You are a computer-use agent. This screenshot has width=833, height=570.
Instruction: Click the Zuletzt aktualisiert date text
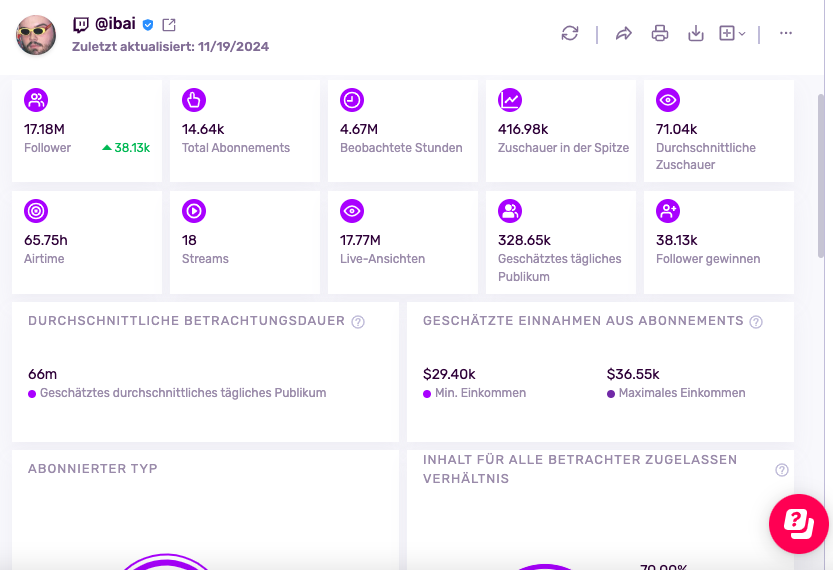[170, 47]
